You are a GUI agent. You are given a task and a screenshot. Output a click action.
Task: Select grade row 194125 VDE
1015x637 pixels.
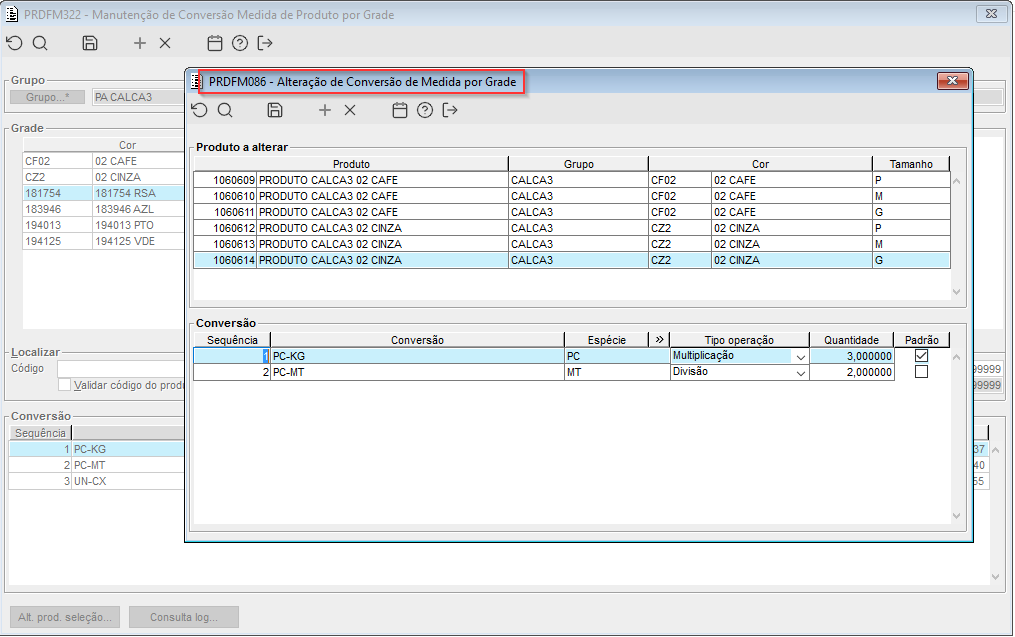(104, 241)
